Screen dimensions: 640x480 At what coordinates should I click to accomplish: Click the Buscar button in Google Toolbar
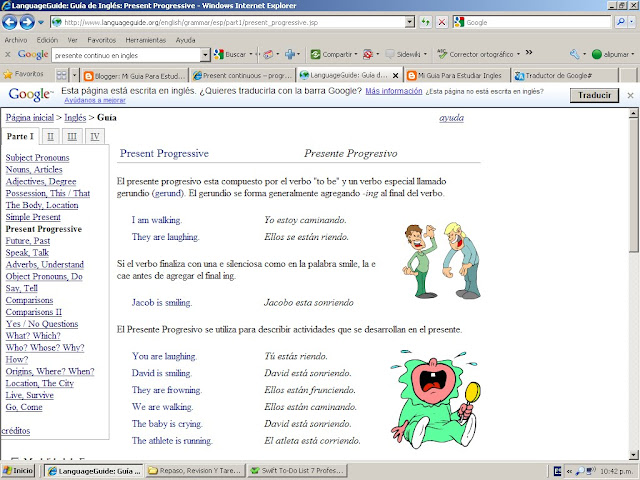point(231,54)
